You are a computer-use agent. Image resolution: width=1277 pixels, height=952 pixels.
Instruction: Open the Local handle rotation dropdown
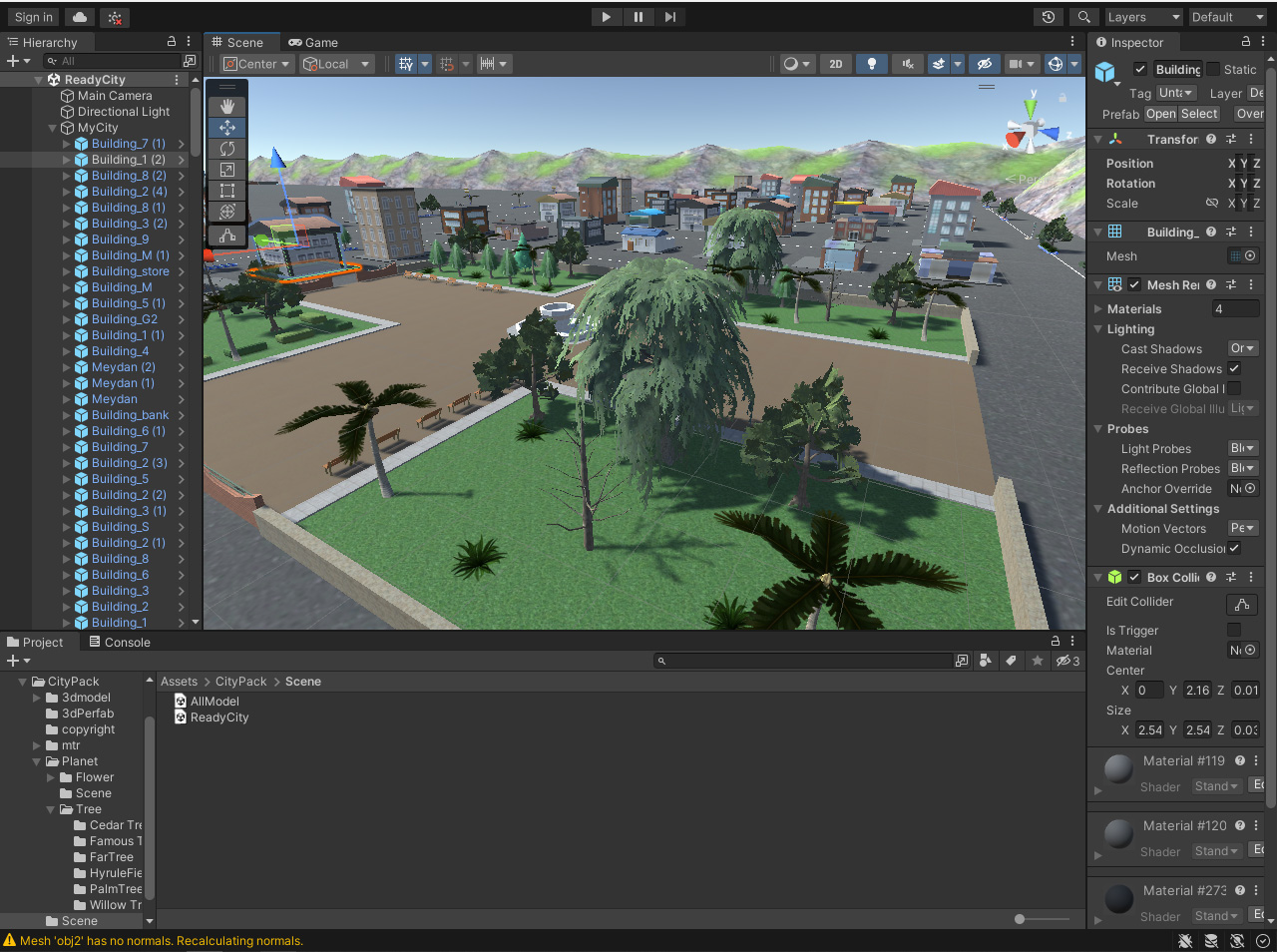pyautogui.click(x=336, y=64)
